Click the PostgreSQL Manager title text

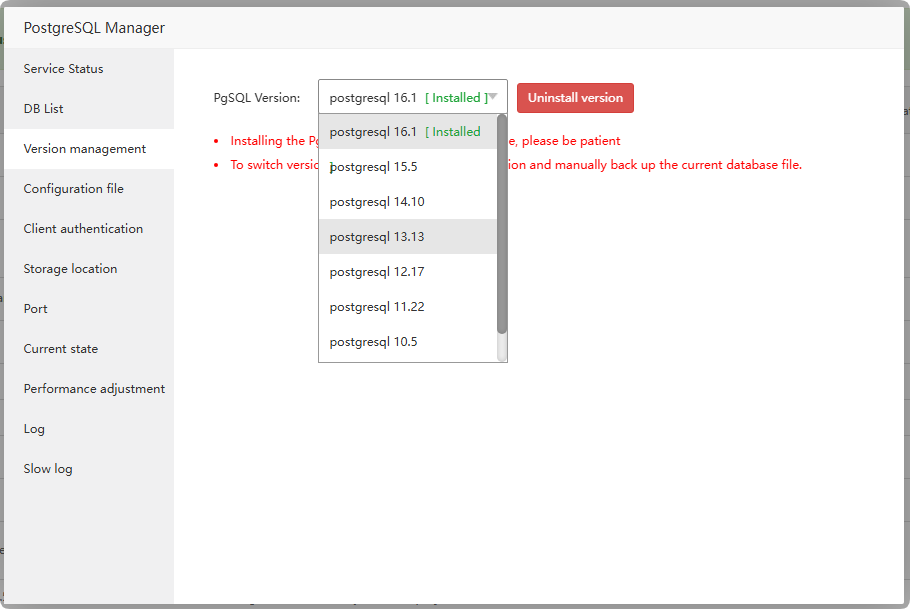(x=94, y=28)
